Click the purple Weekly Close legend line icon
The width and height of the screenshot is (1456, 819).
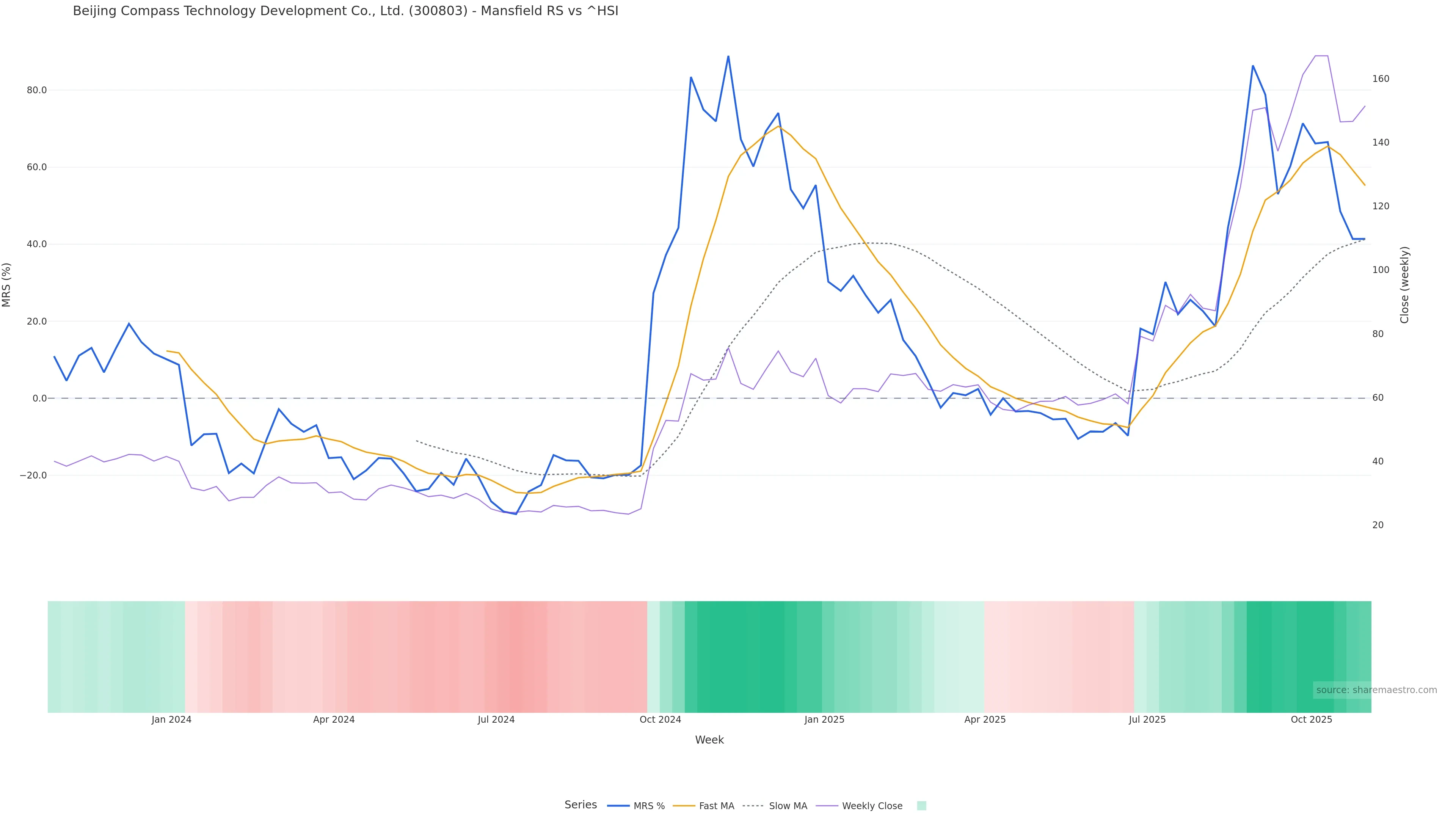point(827,806)
